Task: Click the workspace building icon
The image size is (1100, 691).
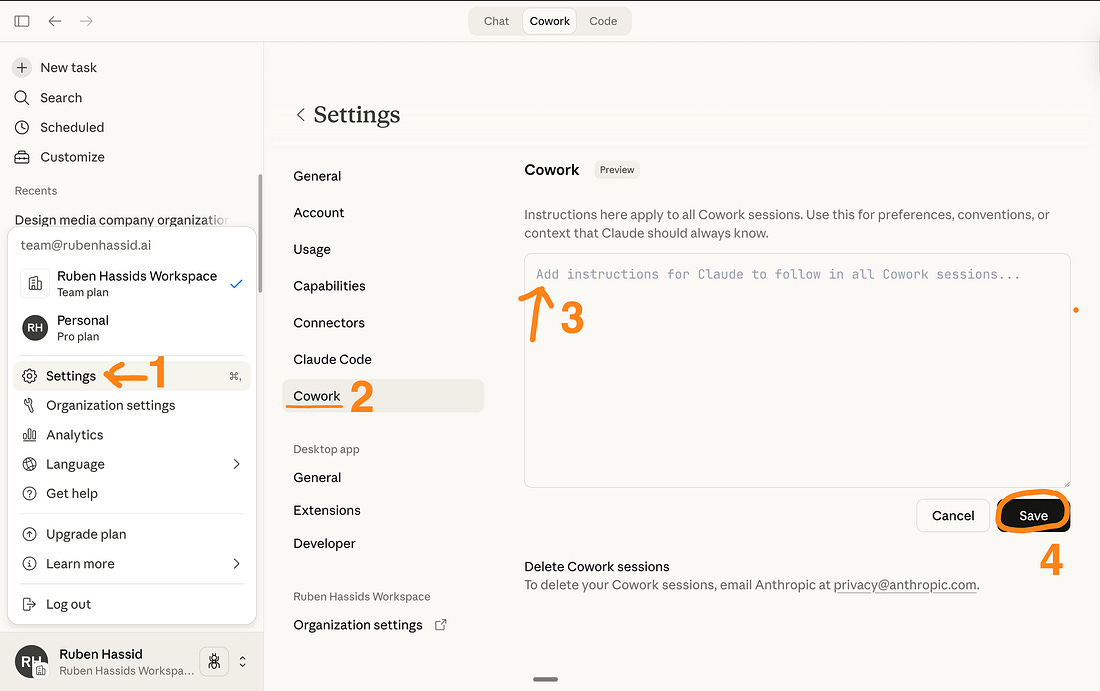Action: point(34,283)
